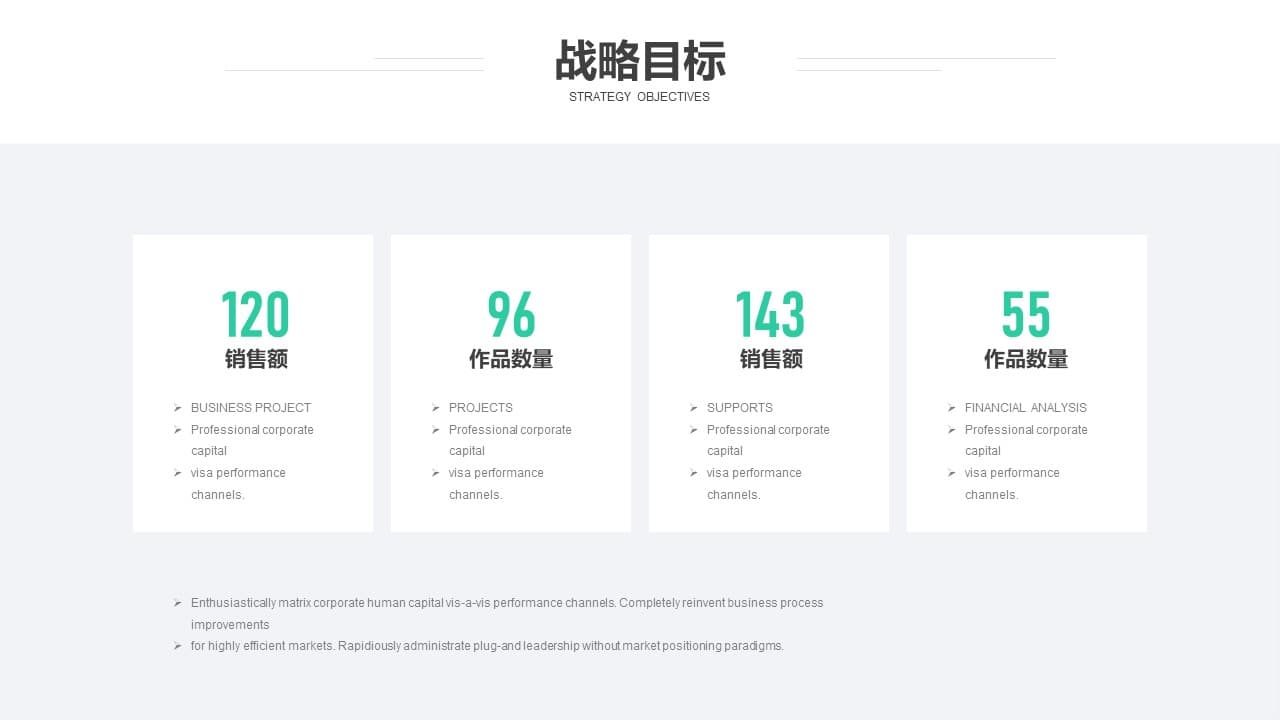Click the STRATEGY OBJECTIVES subtitle
The image size is (1280, 720).
point(639,97)
